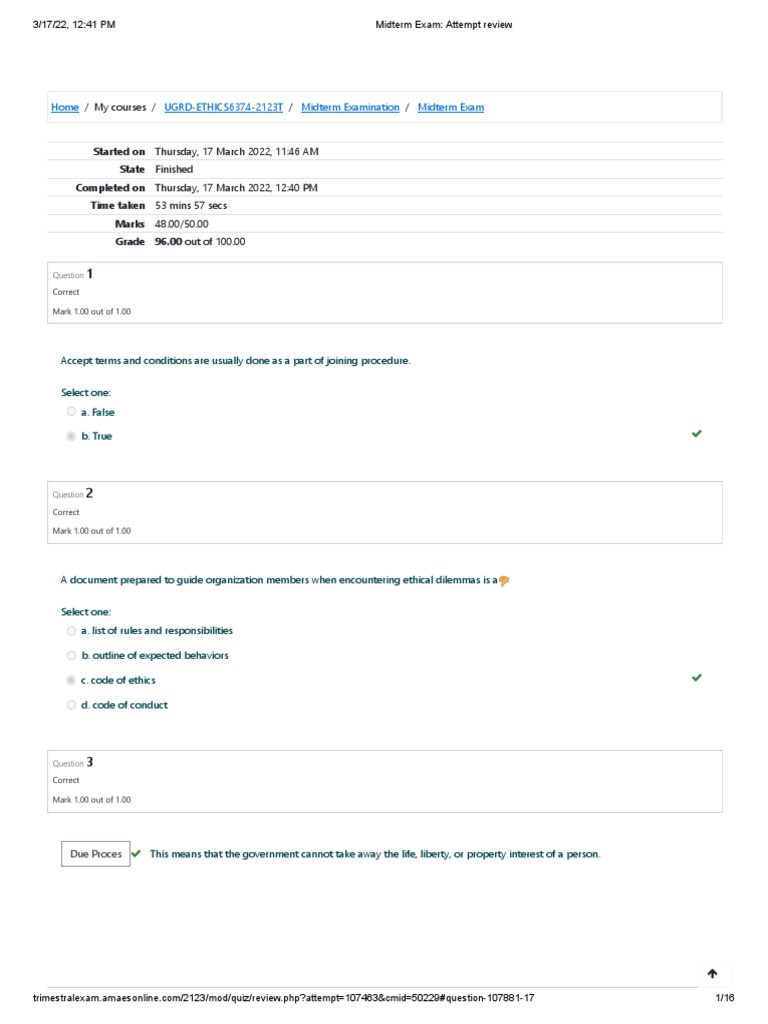Select the 'c. code of ethics' radio button
This screenshot has height=1024, width=768.
[x=71, y=680]
